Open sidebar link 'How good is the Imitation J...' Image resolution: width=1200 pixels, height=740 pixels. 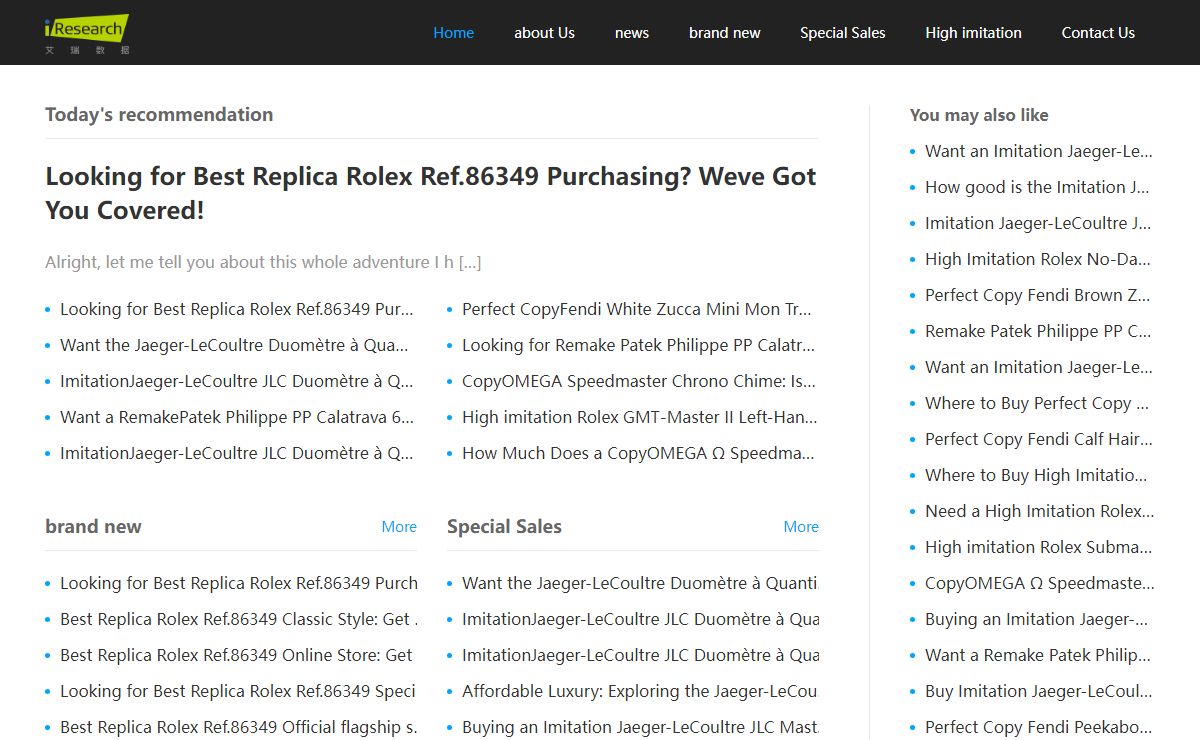(x=1037, y=187)
